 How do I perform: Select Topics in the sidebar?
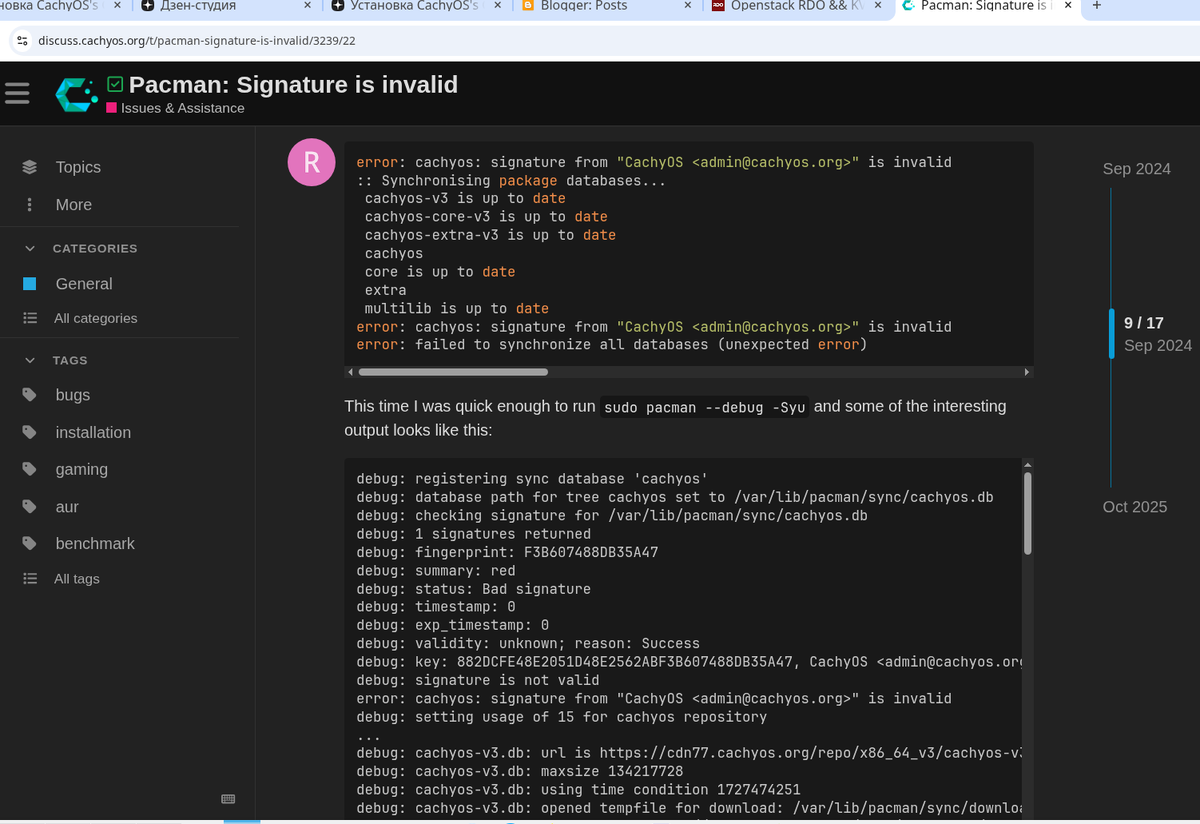[77, 167]
